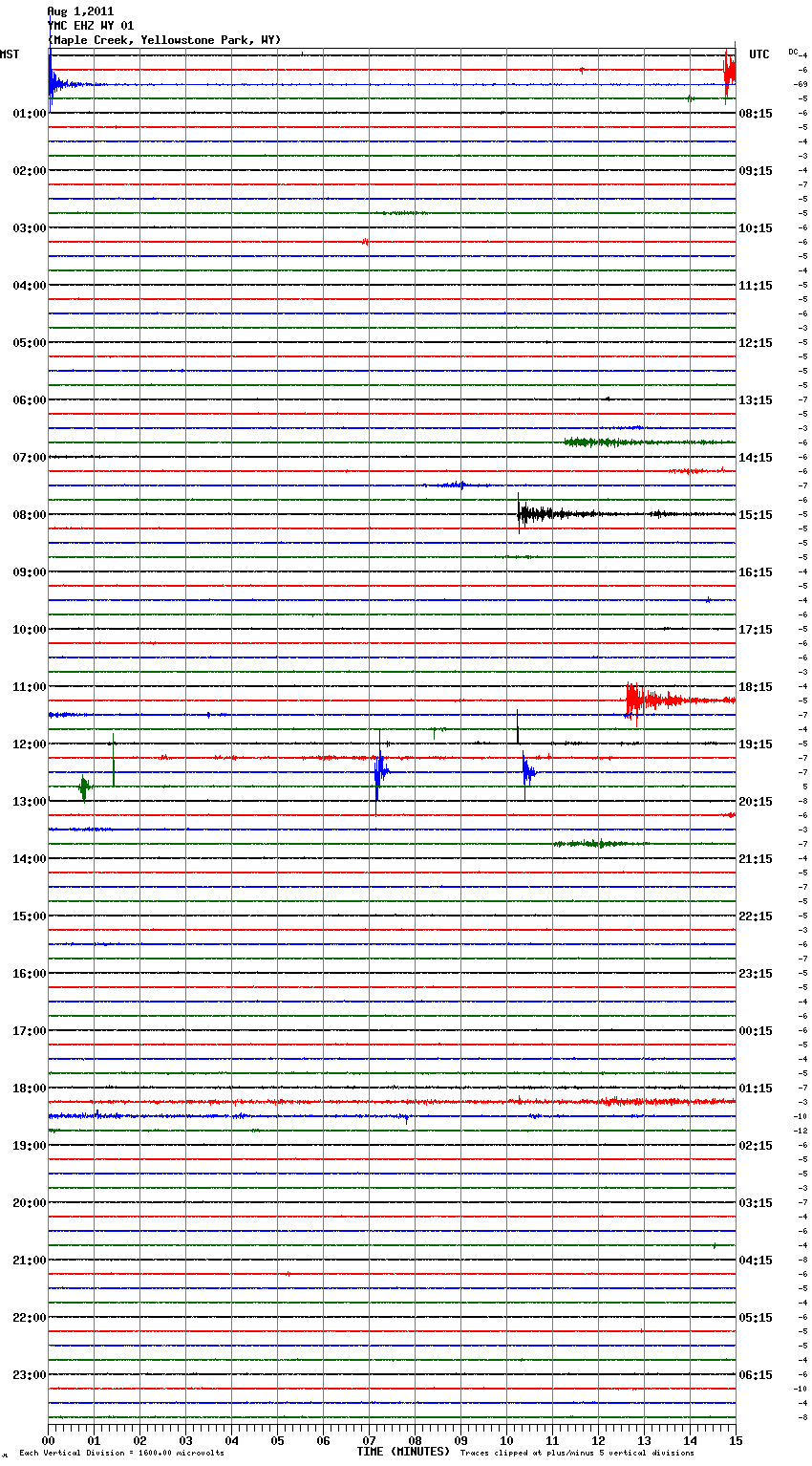This screenshot has width=812, height=1466.
Task: Click the "DC" column header
Action: [x=793, y=51]
